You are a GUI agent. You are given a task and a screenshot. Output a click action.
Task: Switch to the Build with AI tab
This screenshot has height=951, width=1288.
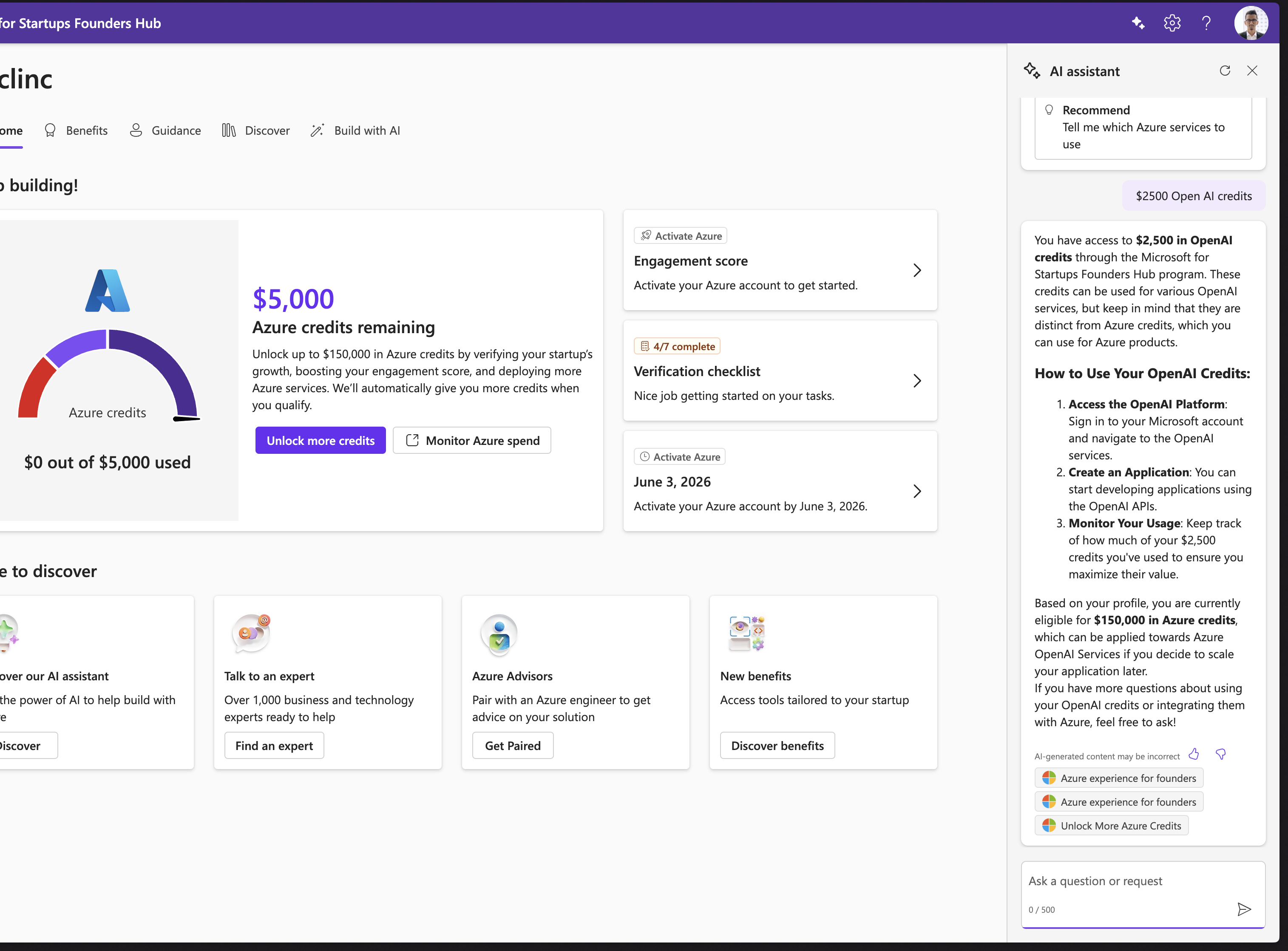coord(355,131)
